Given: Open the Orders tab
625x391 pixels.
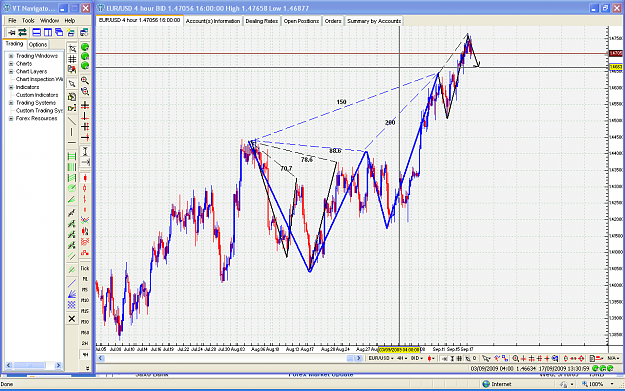Looking at the screenshot, I should 333,21.
